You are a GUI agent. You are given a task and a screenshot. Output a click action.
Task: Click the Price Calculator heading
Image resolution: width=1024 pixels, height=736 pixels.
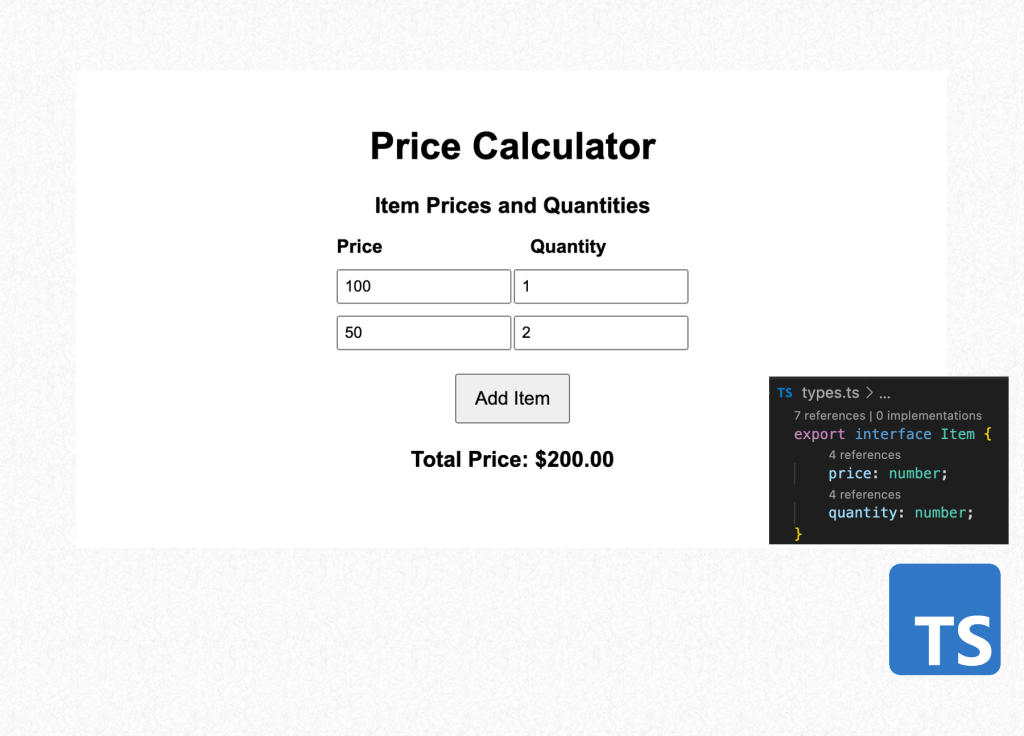tap(512, 146)
